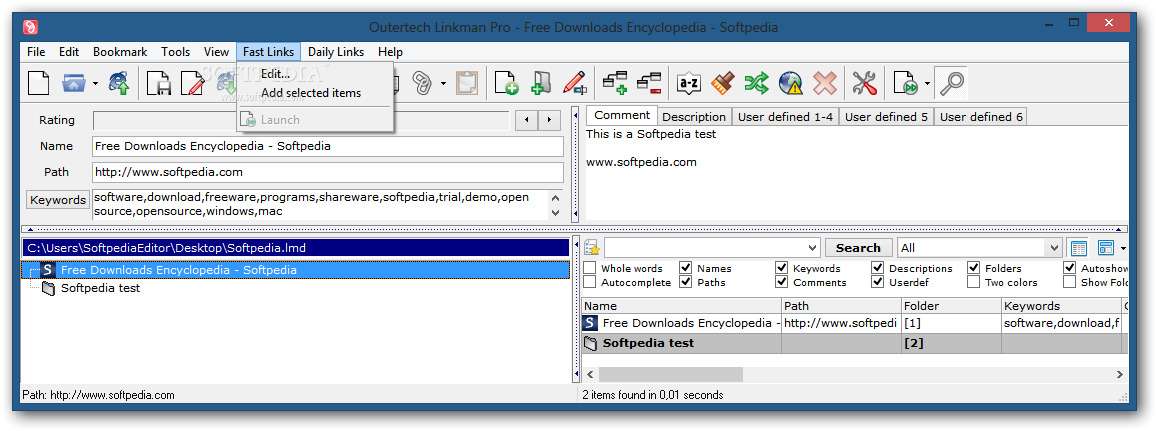Click the green shuffle arrows icon
The image size is (1157, 431).
[756, 83]
